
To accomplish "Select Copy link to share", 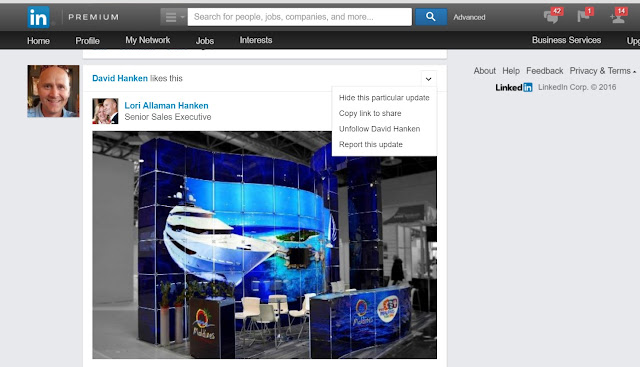I will click(x=370, y=113).
